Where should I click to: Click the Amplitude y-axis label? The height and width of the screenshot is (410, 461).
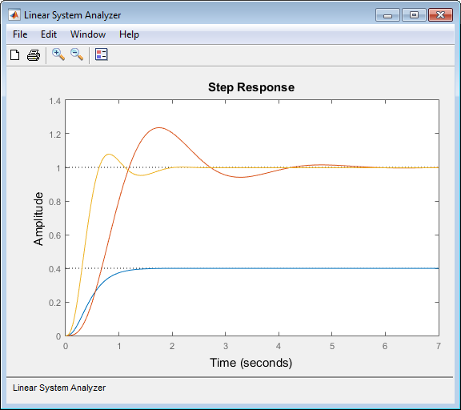pyautogui.click(x=39, y=219)
